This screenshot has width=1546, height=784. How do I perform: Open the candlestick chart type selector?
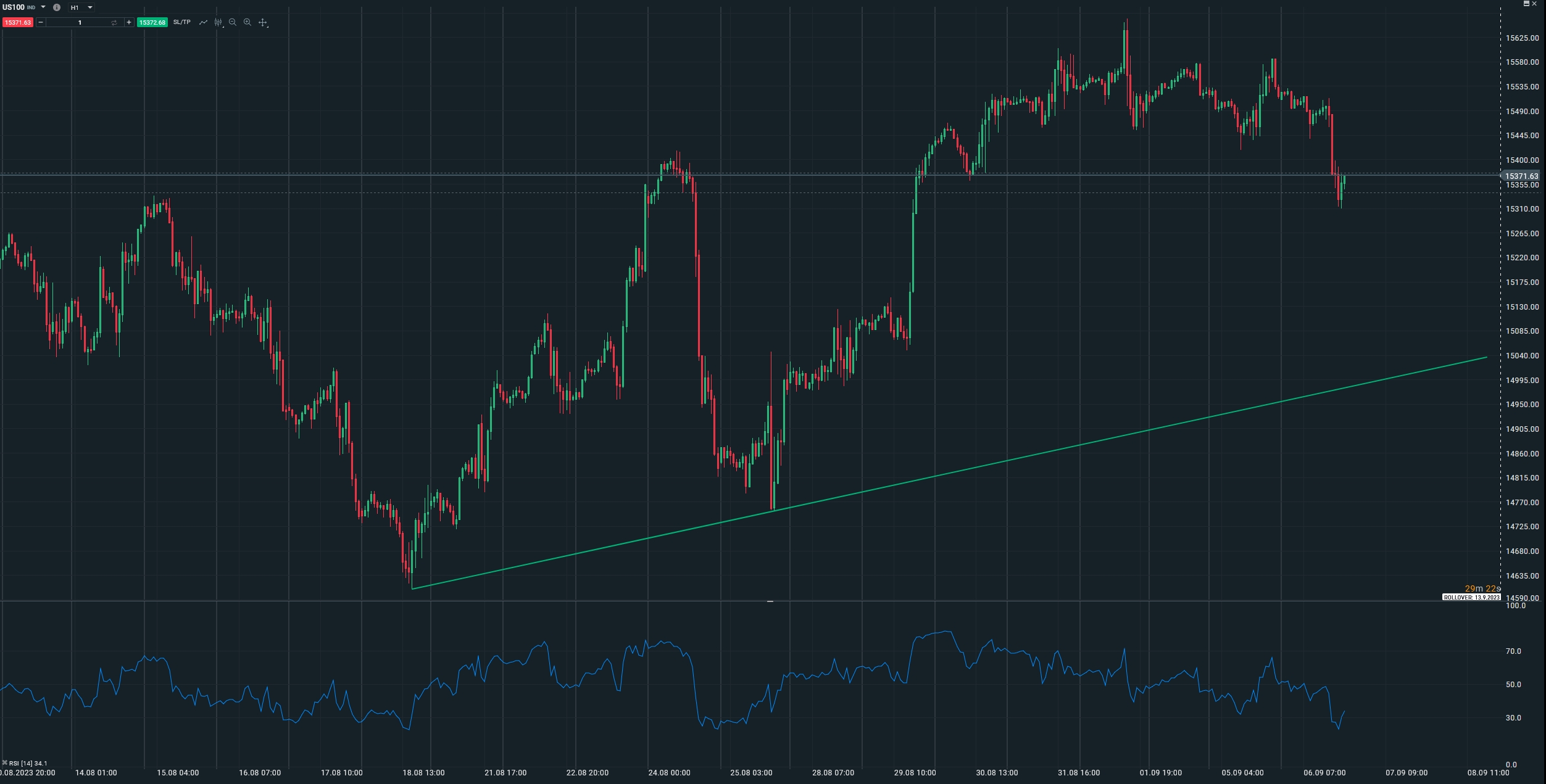[218, 22]
